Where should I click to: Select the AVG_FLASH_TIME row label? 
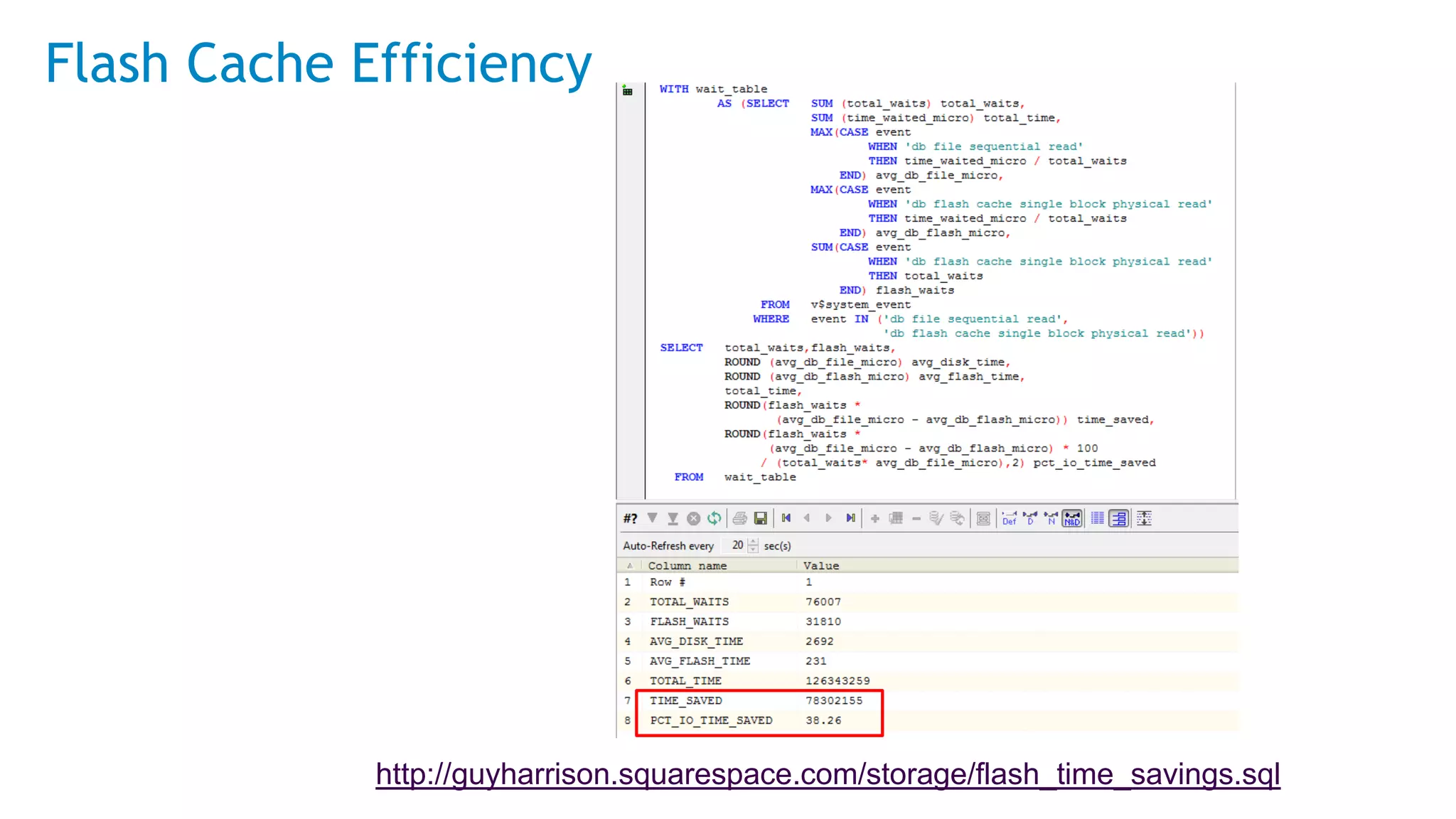[700, 661]
